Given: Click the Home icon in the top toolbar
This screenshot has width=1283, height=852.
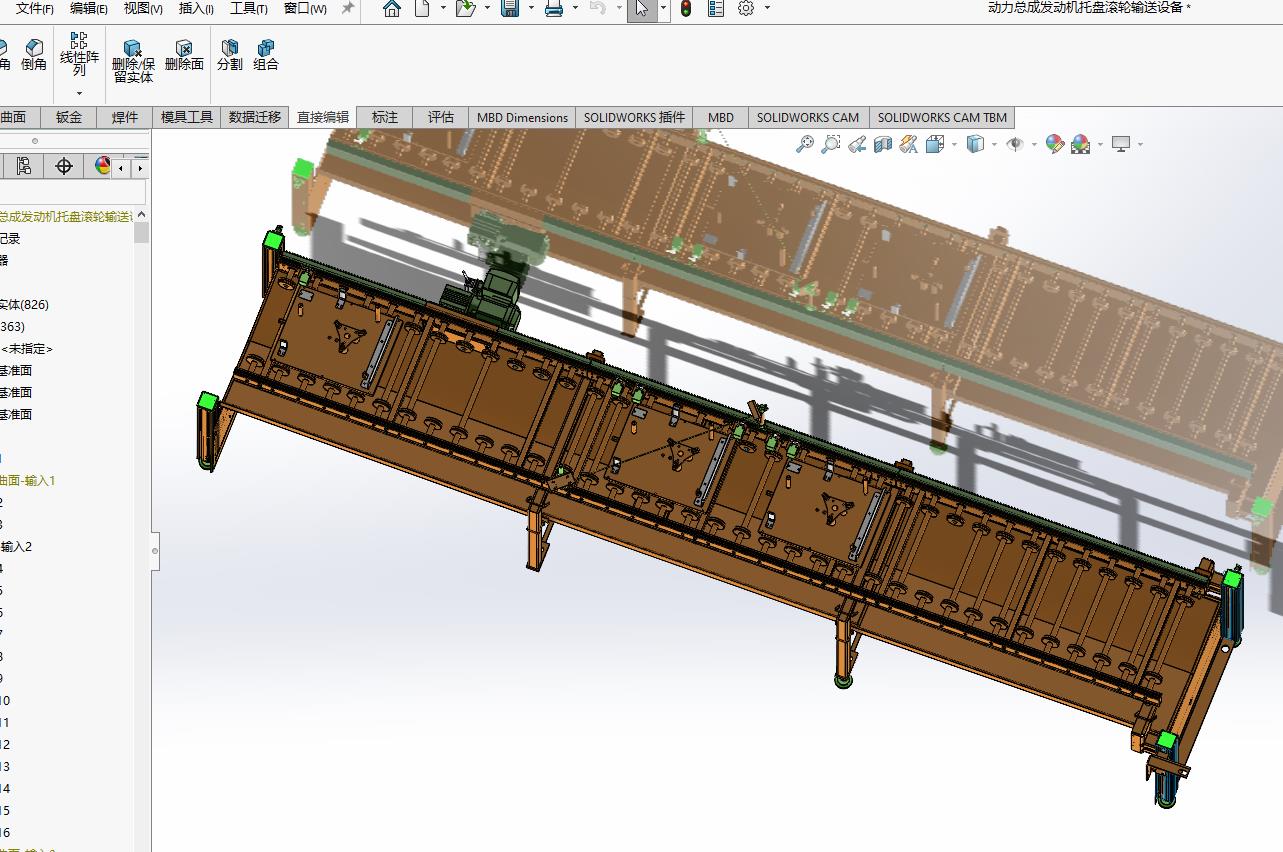Looking at the screenshot, I should point(392,9).
